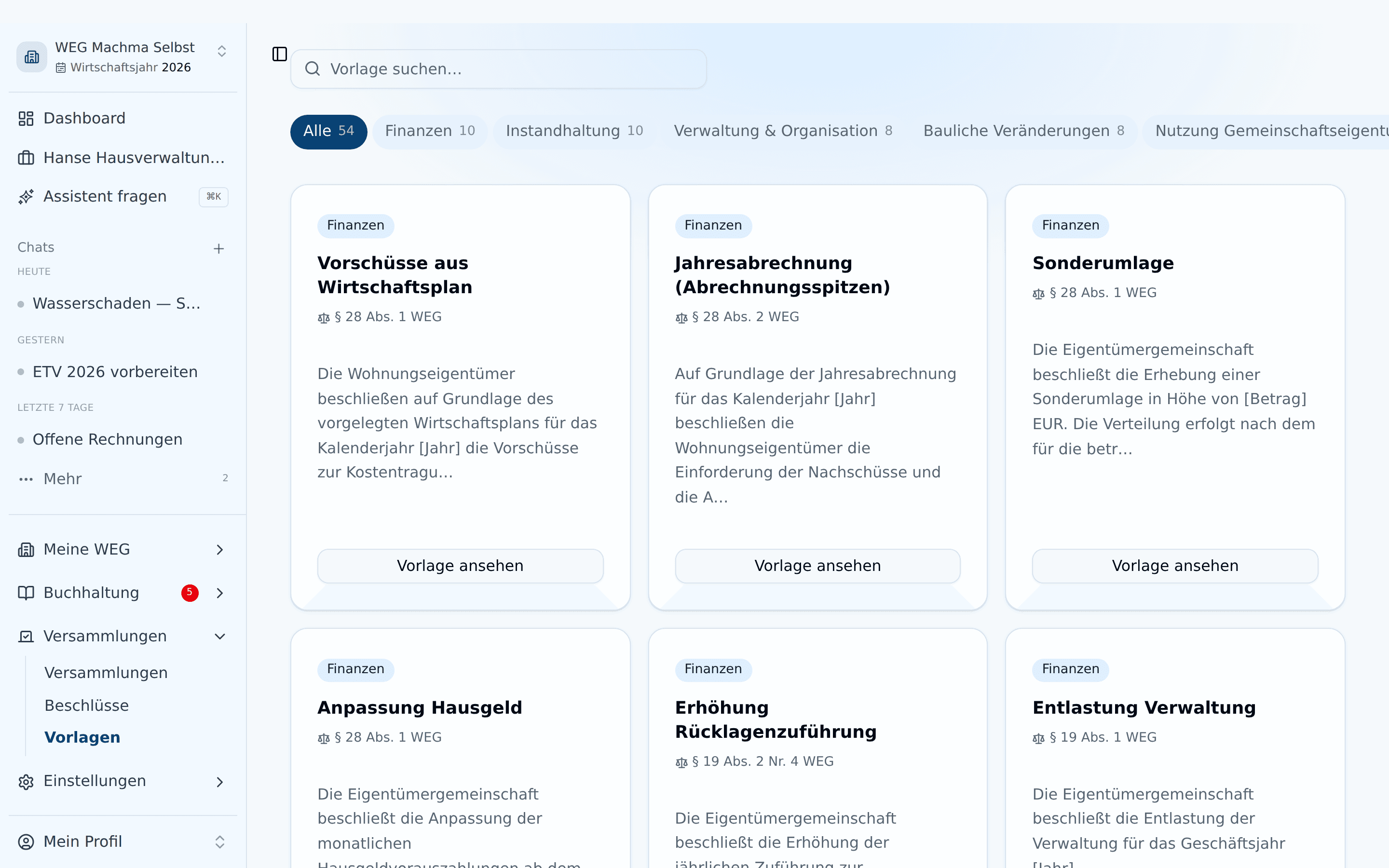View the Vorschüsse aus Wirtschaftsplan template
This screenshot has height=868, width=1389.
pos(460,566)
